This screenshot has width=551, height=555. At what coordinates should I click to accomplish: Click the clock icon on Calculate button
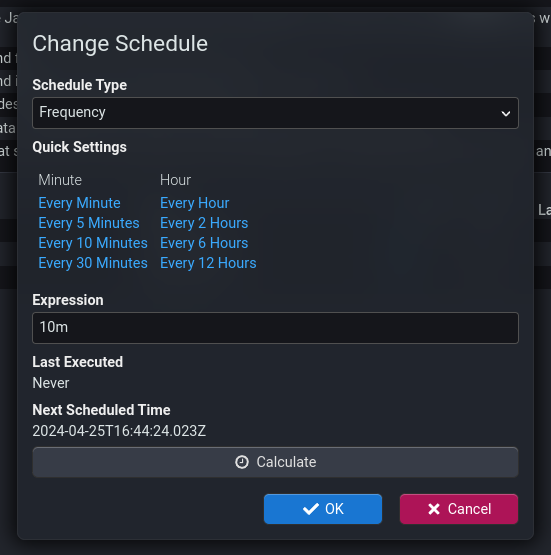pyautogui.click(x=242, y=462)
